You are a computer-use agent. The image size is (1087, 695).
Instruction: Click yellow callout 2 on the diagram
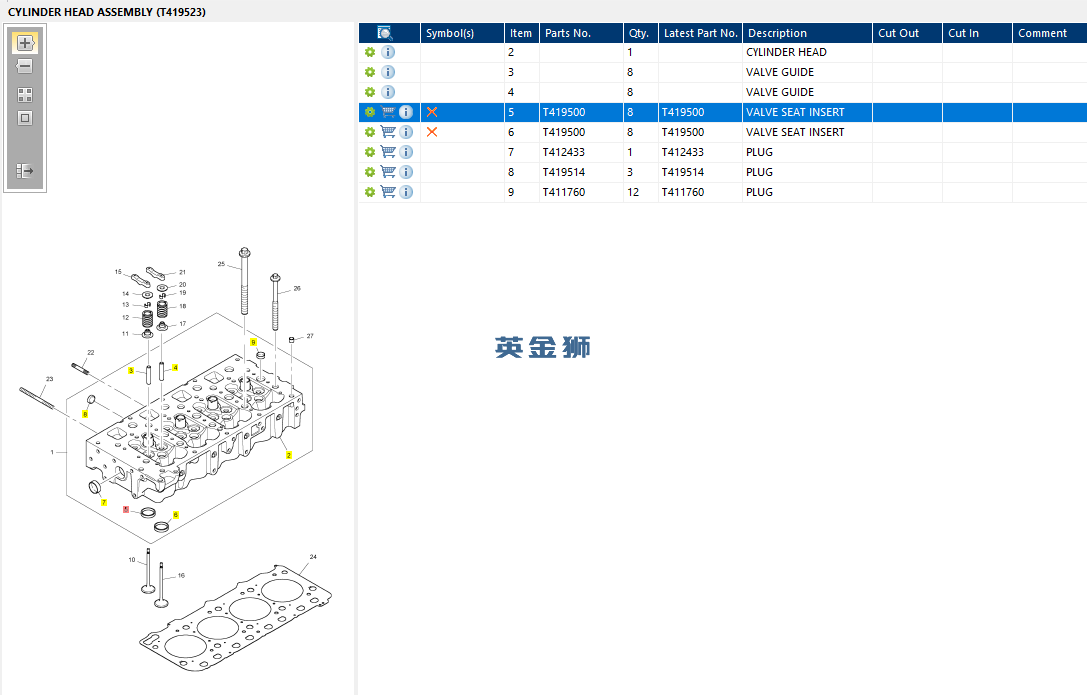point(289,455)
